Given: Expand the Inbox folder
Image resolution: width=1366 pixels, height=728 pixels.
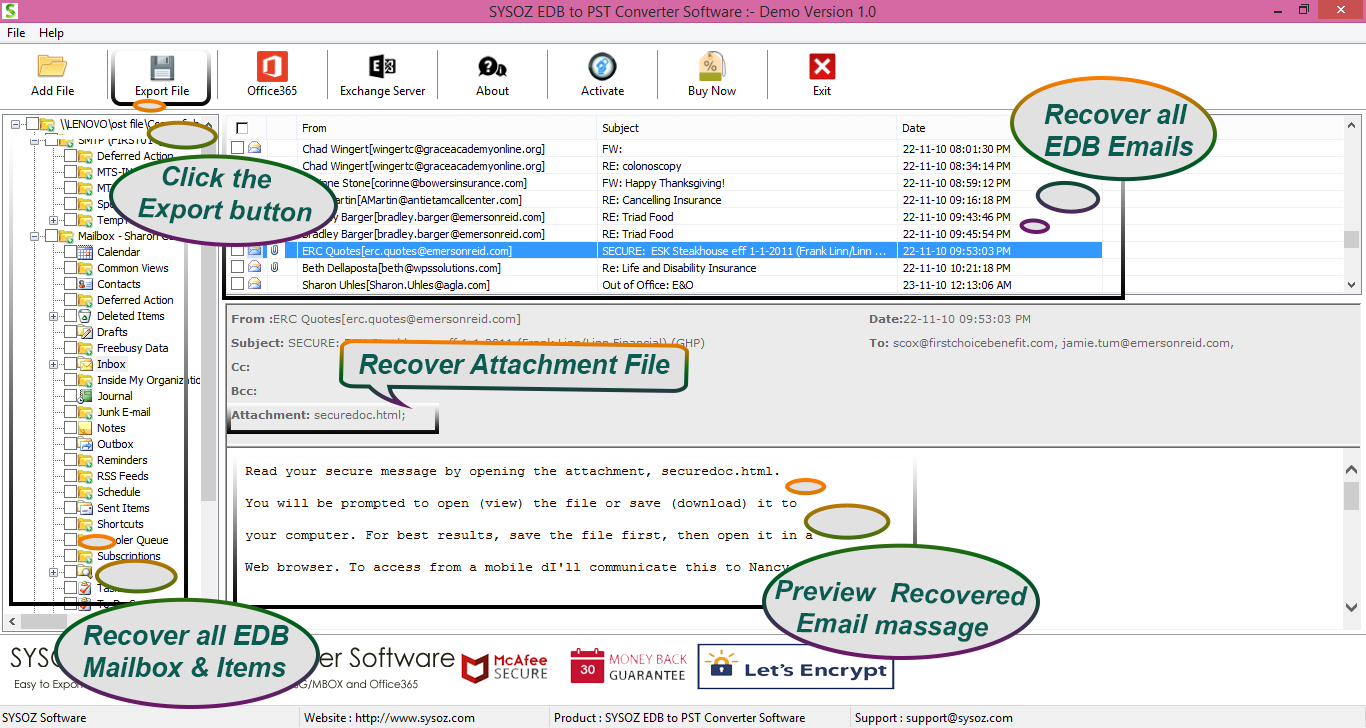Looking at the screenshot, I should [53, 364].
